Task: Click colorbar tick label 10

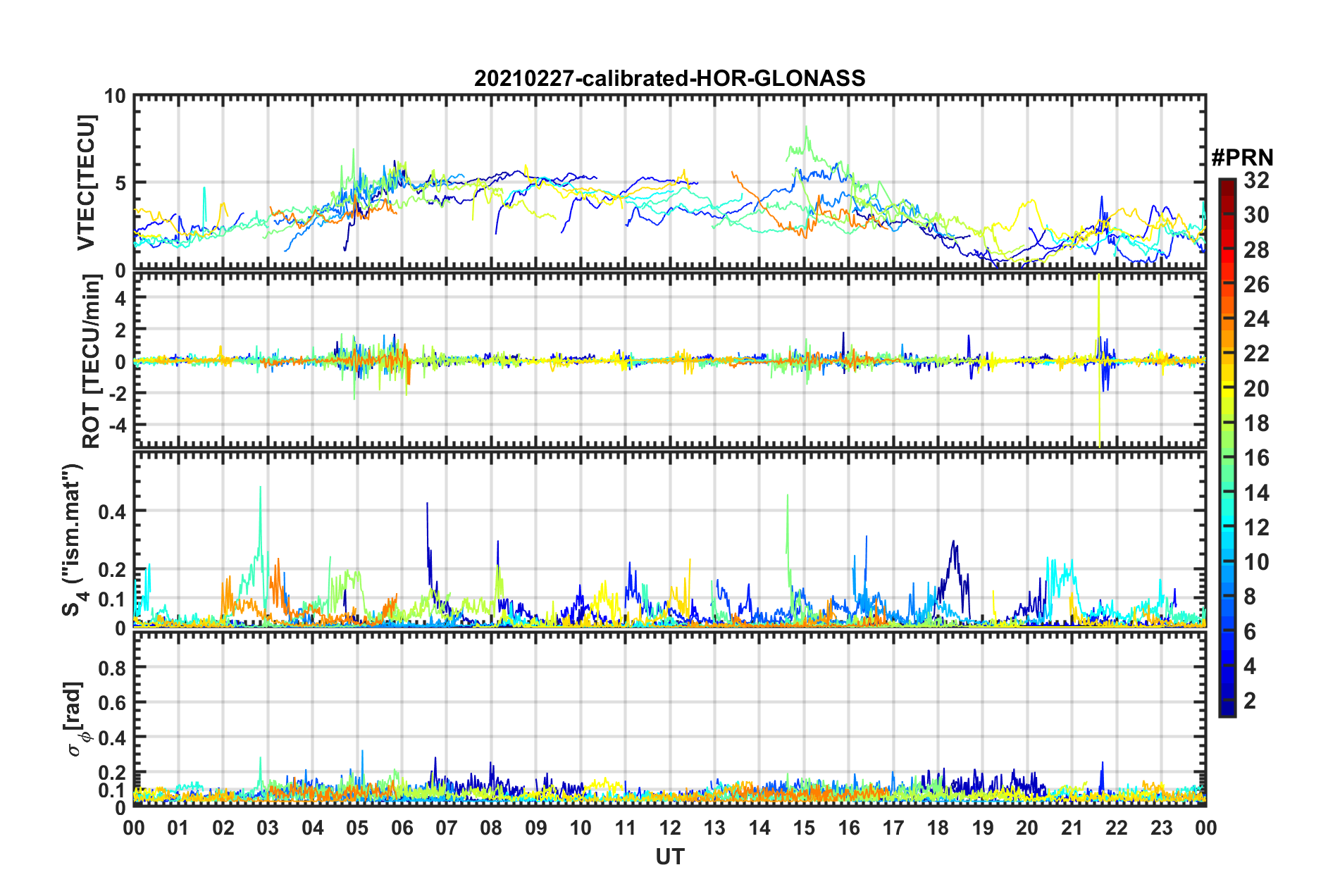Action: [1256, 562]
